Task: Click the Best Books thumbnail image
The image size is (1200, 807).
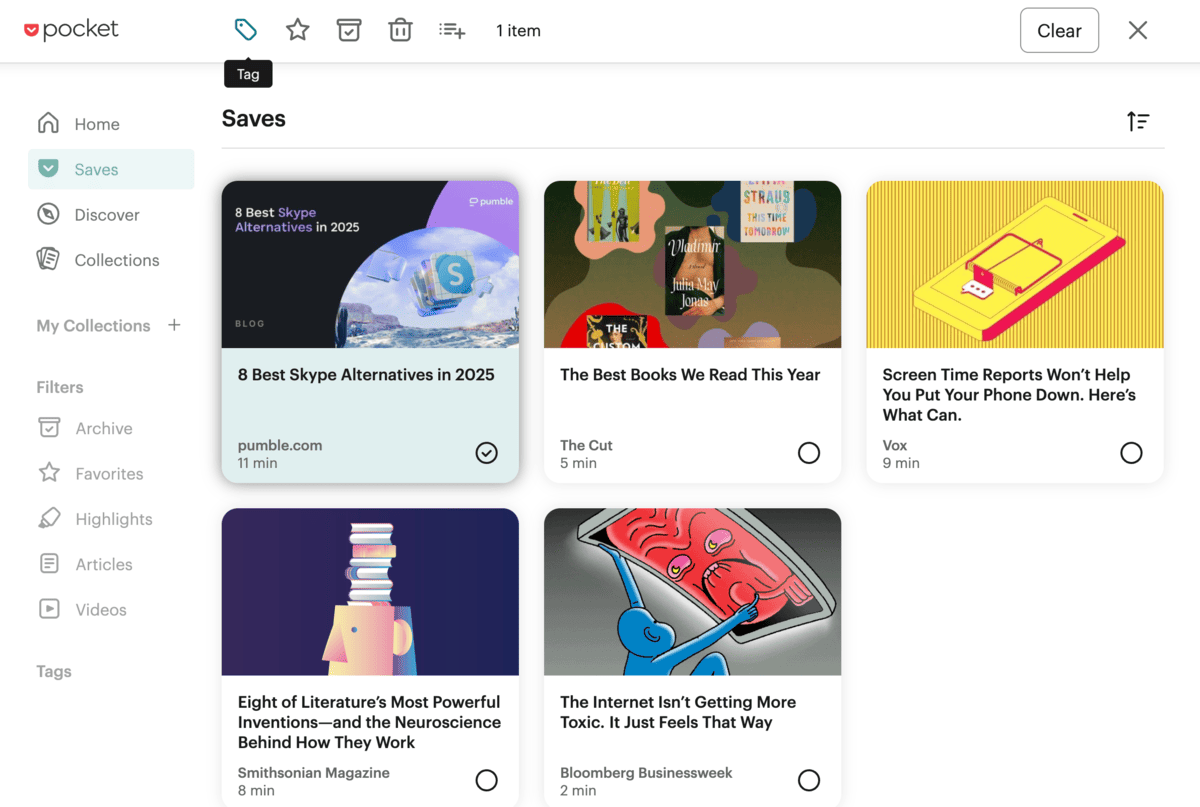Action: pyautogui.click(x=692, y=264)
